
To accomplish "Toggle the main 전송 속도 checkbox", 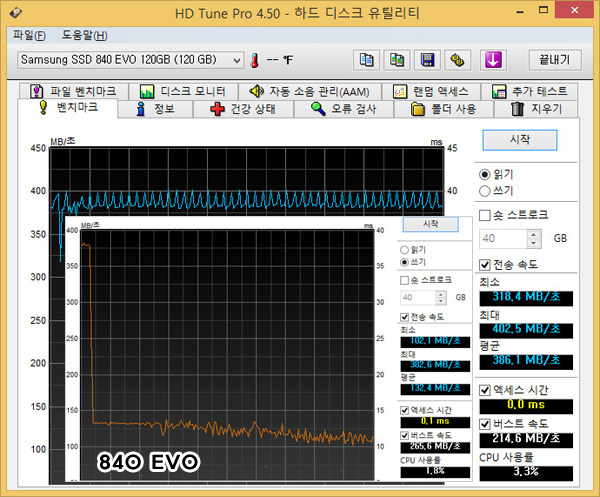I will coord(485,265).
